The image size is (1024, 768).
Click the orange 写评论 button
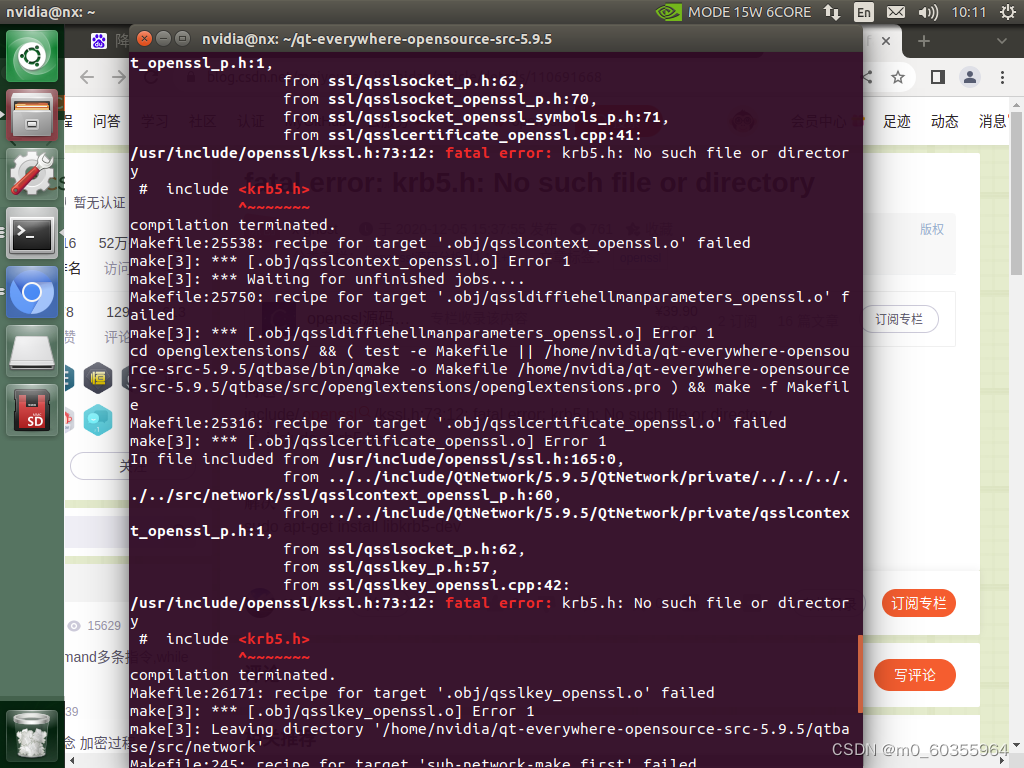click(914, 675)
